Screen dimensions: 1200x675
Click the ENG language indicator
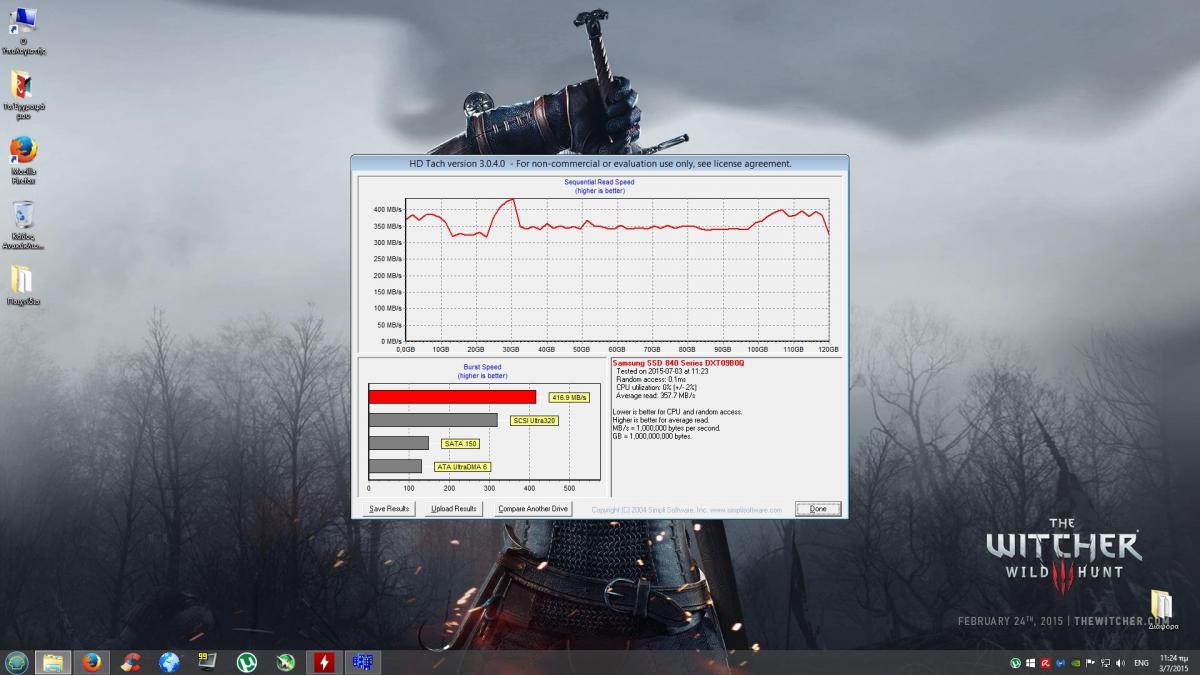click(x=1141, y=663)
